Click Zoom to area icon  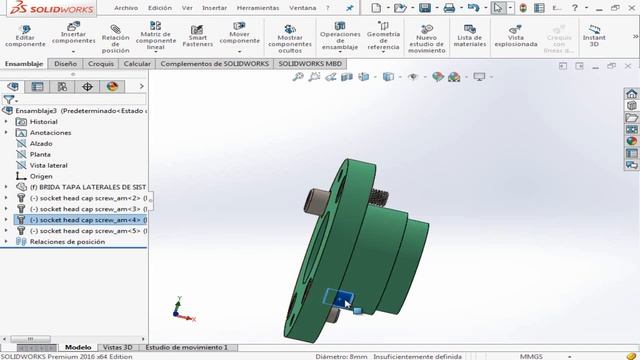pos(314,77)
